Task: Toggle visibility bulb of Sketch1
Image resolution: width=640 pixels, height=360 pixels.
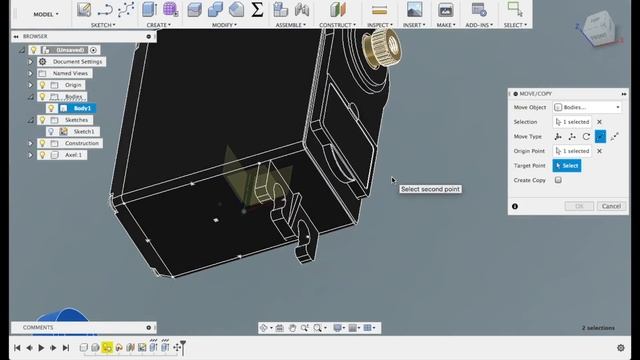Action: 51,131
